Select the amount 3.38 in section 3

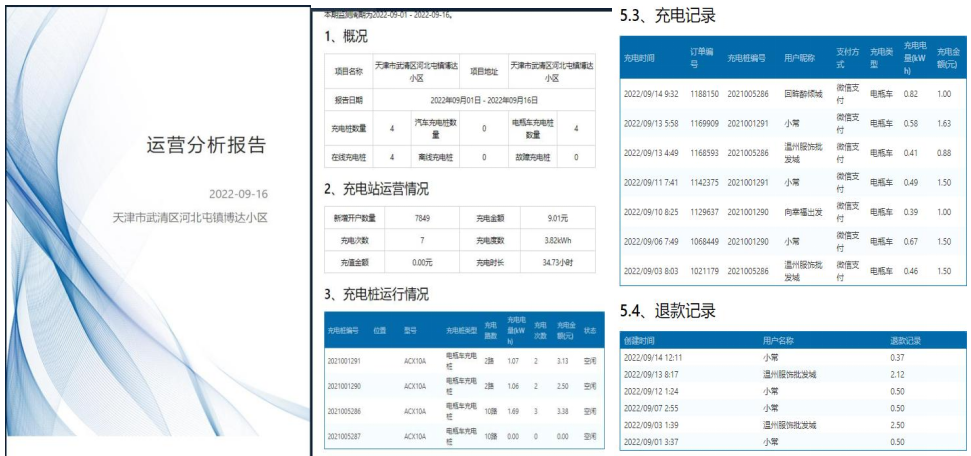(563, 411)
